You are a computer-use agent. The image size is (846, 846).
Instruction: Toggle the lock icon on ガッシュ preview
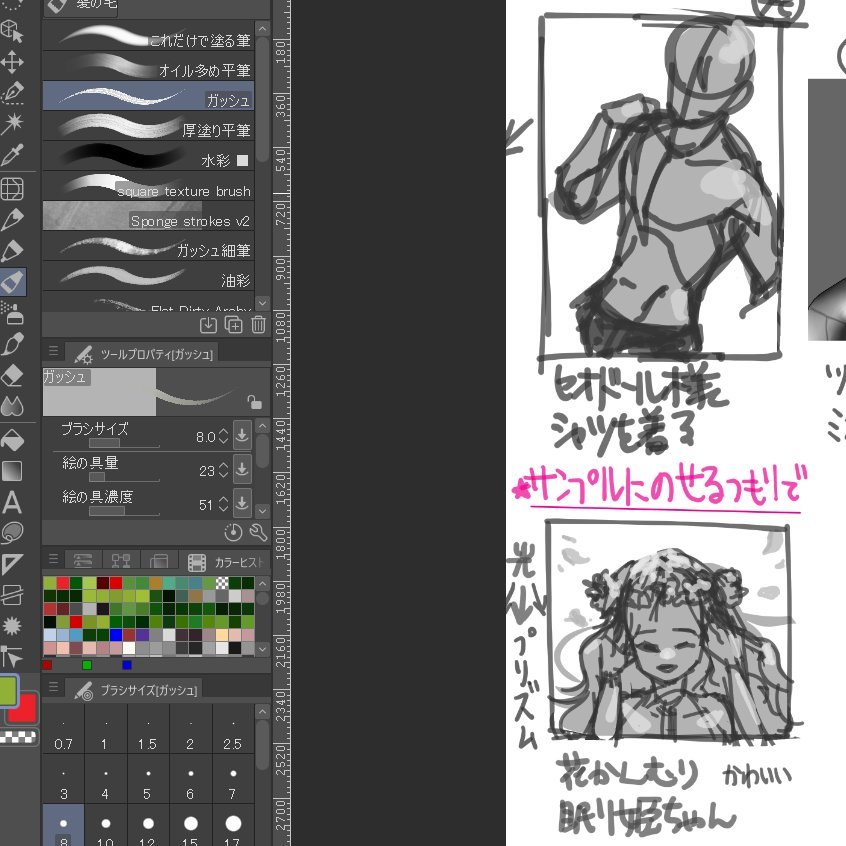click(254, 402)
